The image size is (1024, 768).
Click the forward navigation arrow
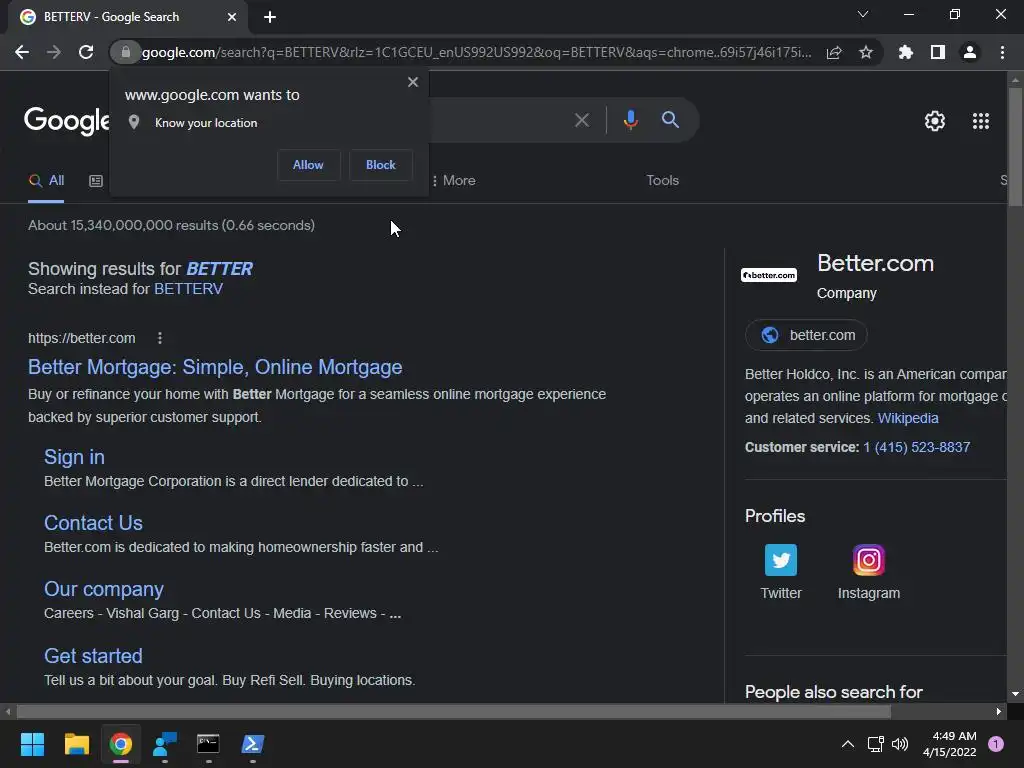pyautogui.click(x=54, y=52)
